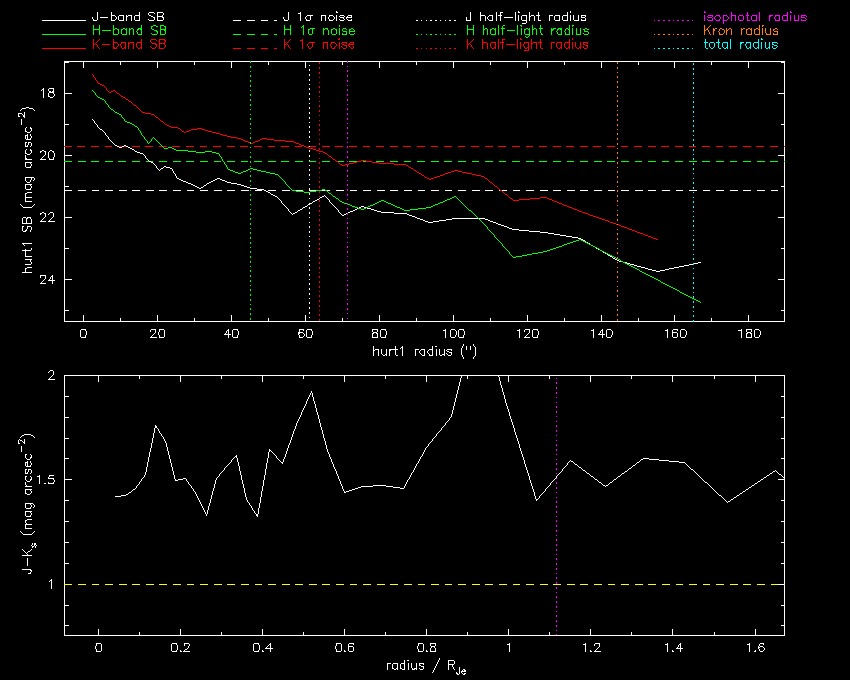Select the H half-light radius legend entry
The image size is (850, 680).
527,32
